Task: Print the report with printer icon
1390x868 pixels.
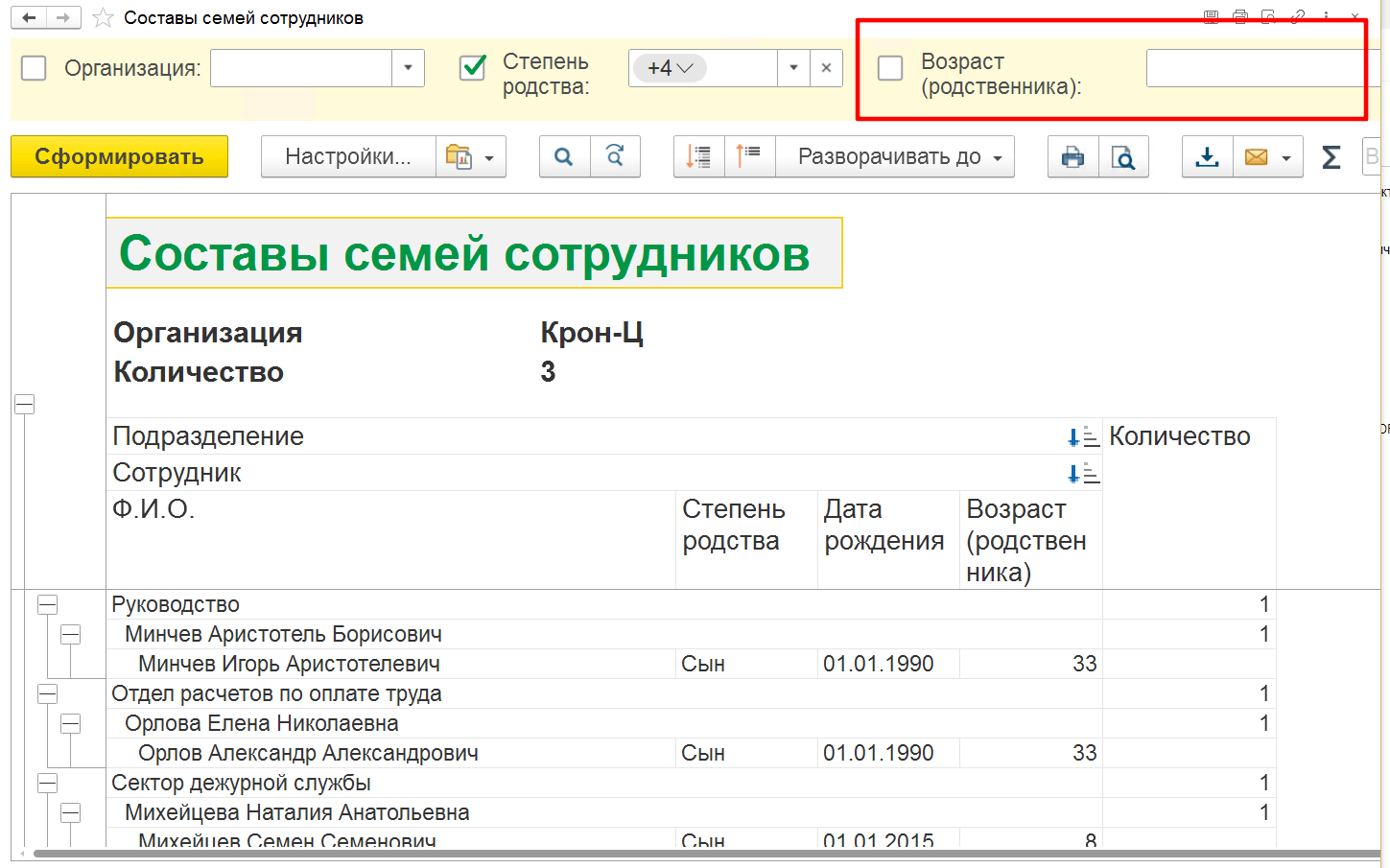Action: click(x=1072, y=157)
